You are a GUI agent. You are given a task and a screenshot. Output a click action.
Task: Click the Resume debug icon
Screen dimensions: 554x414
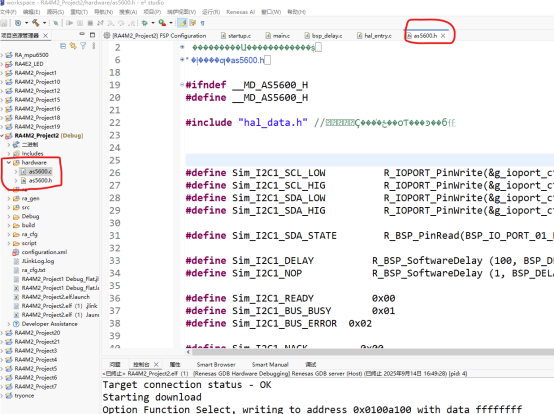pyautogui.click(x=69, y=23)
